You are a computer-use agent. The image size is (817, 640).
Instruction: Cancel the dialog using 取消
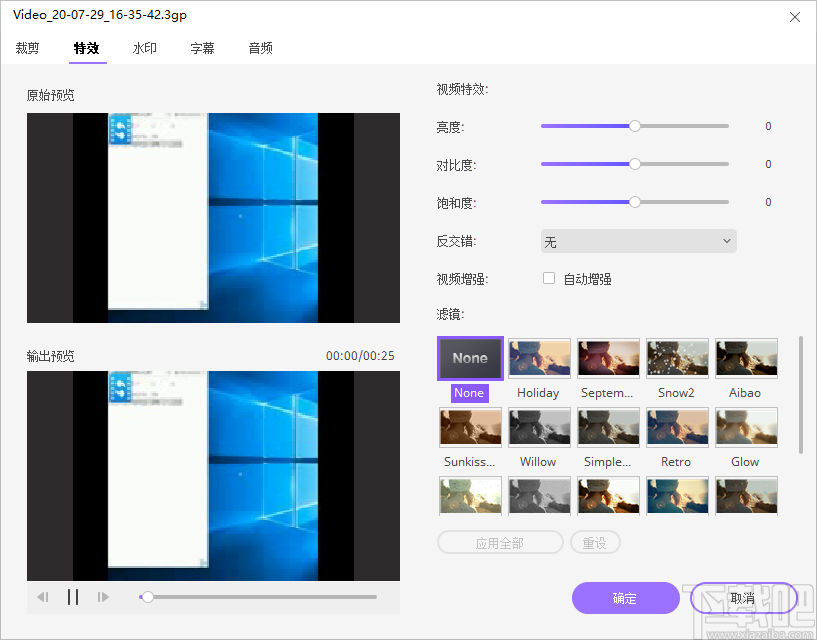(742, 597)
